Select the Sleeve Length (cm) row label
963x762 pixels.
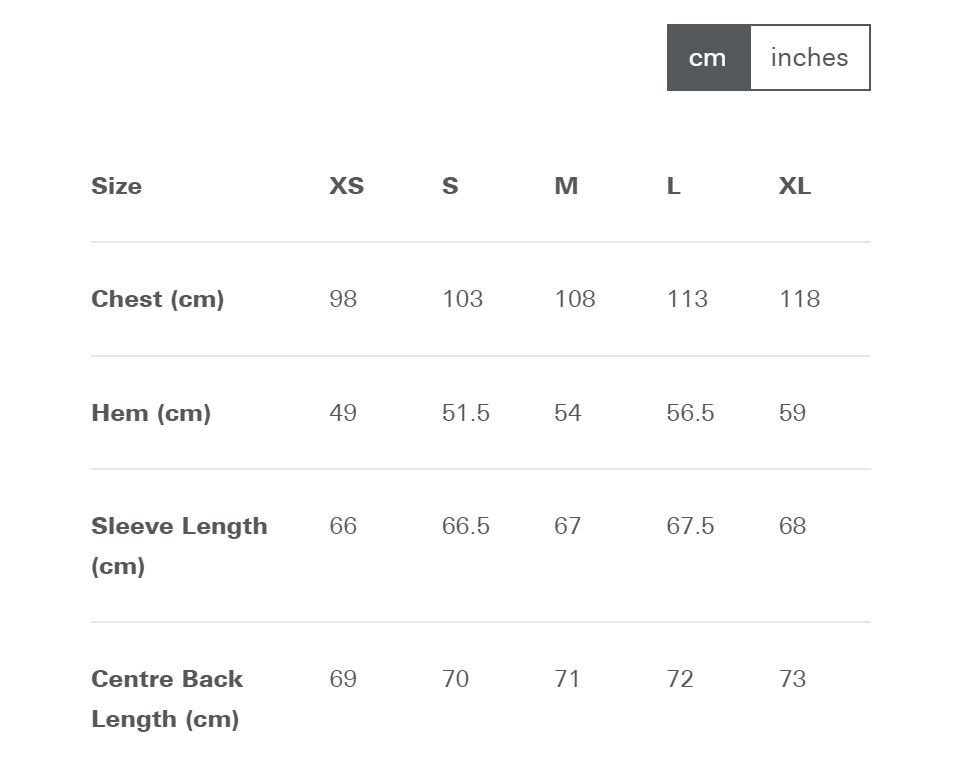click(x=179, y=546)
